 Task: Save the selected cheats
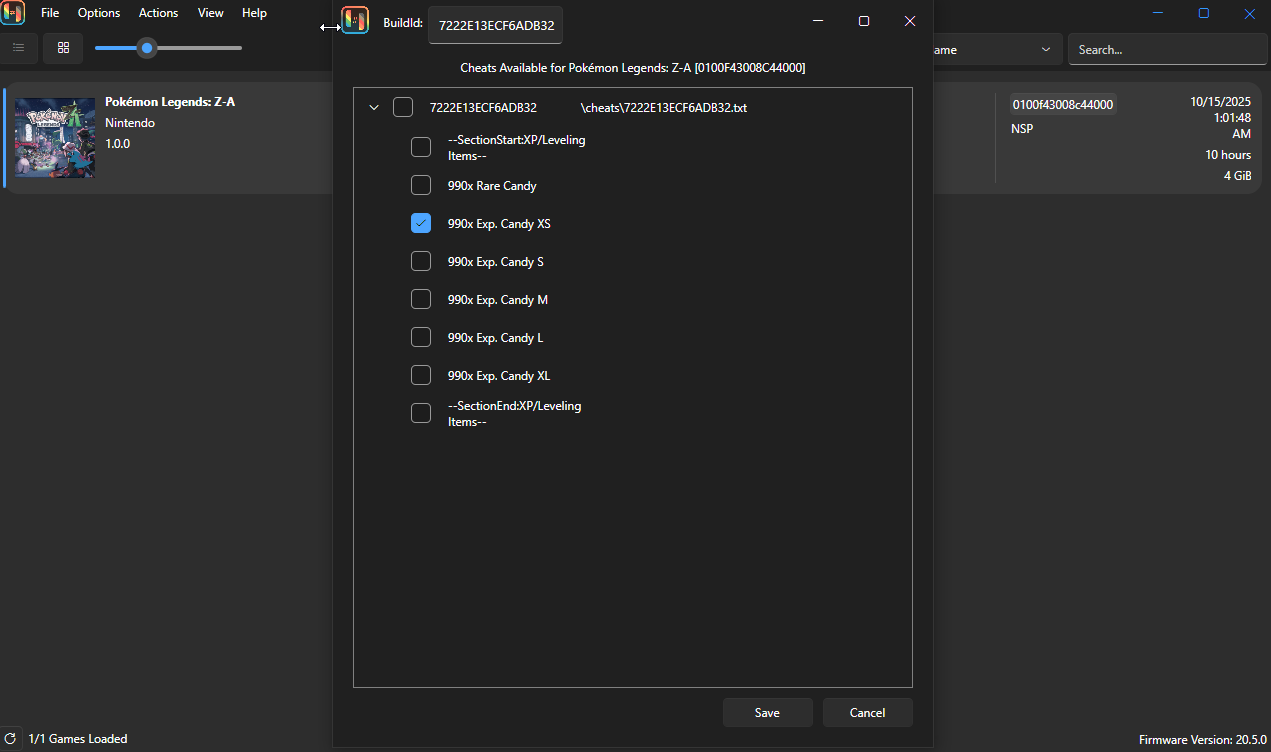tap(767, 713)
